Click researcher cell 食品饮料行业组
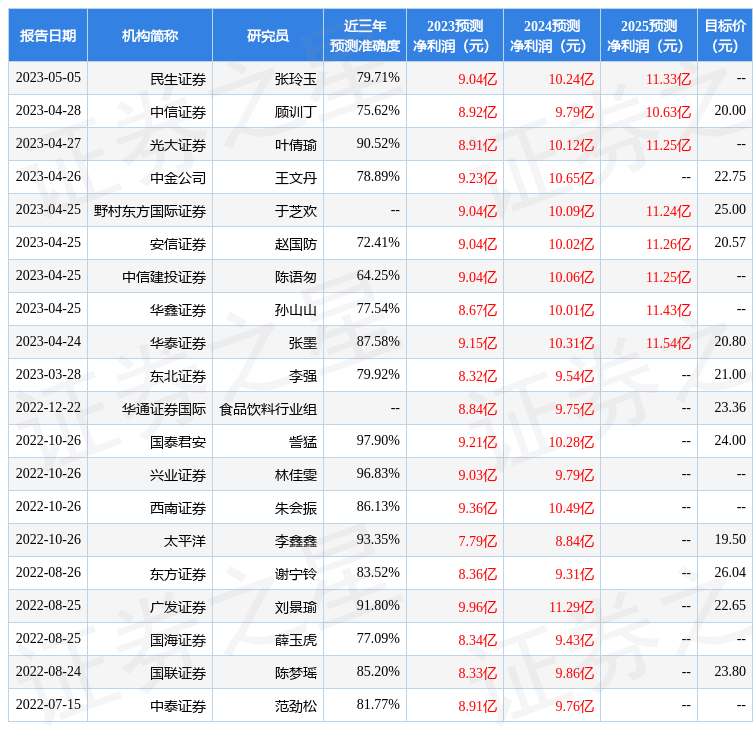The height and width of the screenshot is (730, 753). coord(268,409)
